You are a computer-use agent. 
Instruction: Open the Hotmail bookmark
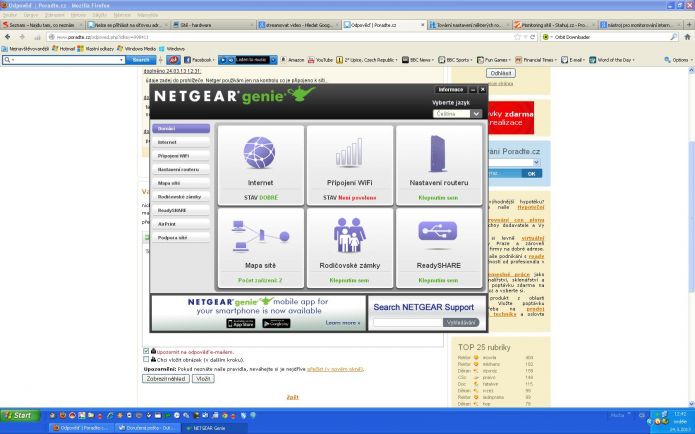coord(63,49)
